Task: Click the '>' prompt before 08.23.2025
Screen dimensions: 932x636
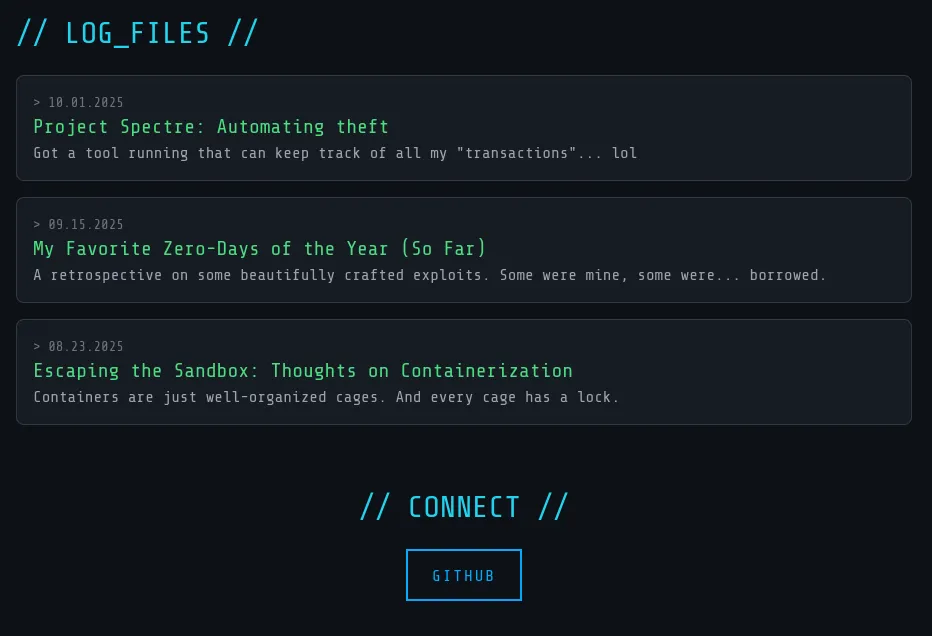Action: point(37,347)
